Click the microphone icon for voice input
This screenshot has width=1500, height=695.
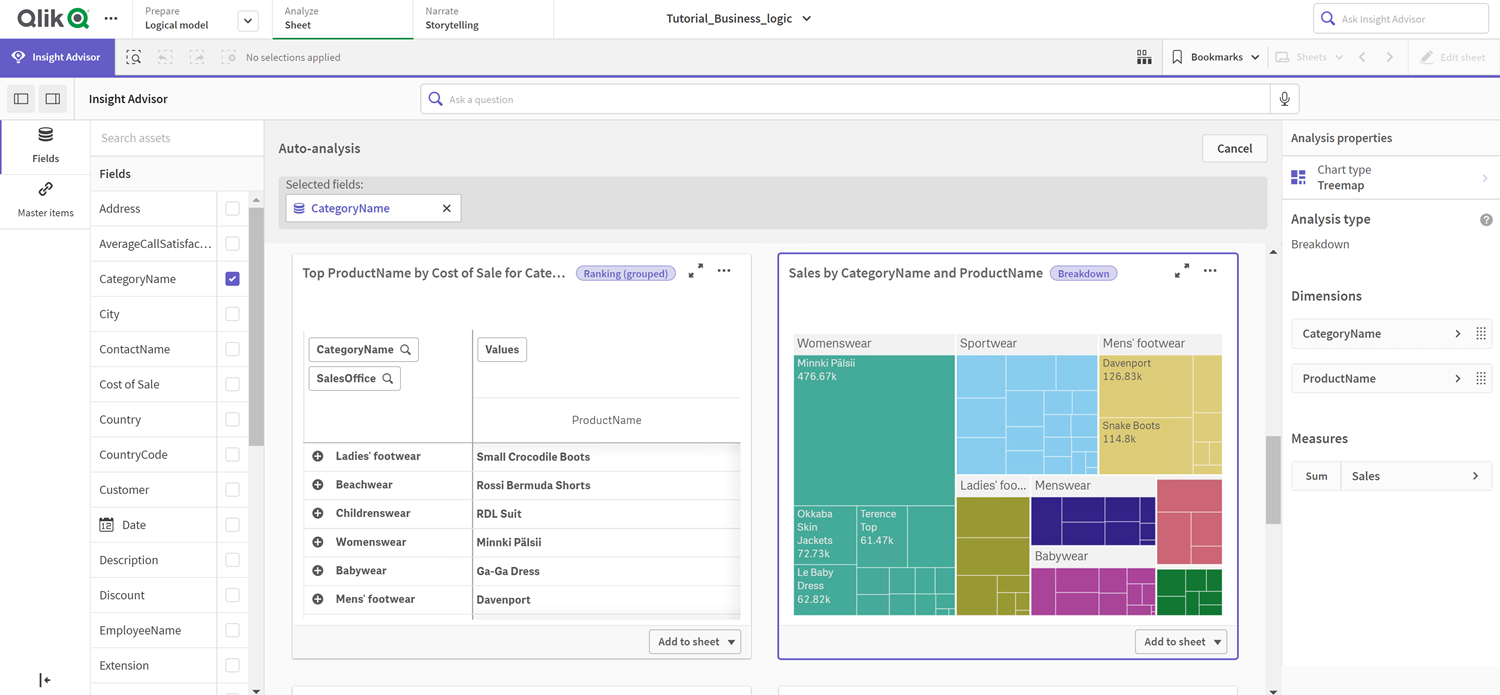click(1284, 98)
